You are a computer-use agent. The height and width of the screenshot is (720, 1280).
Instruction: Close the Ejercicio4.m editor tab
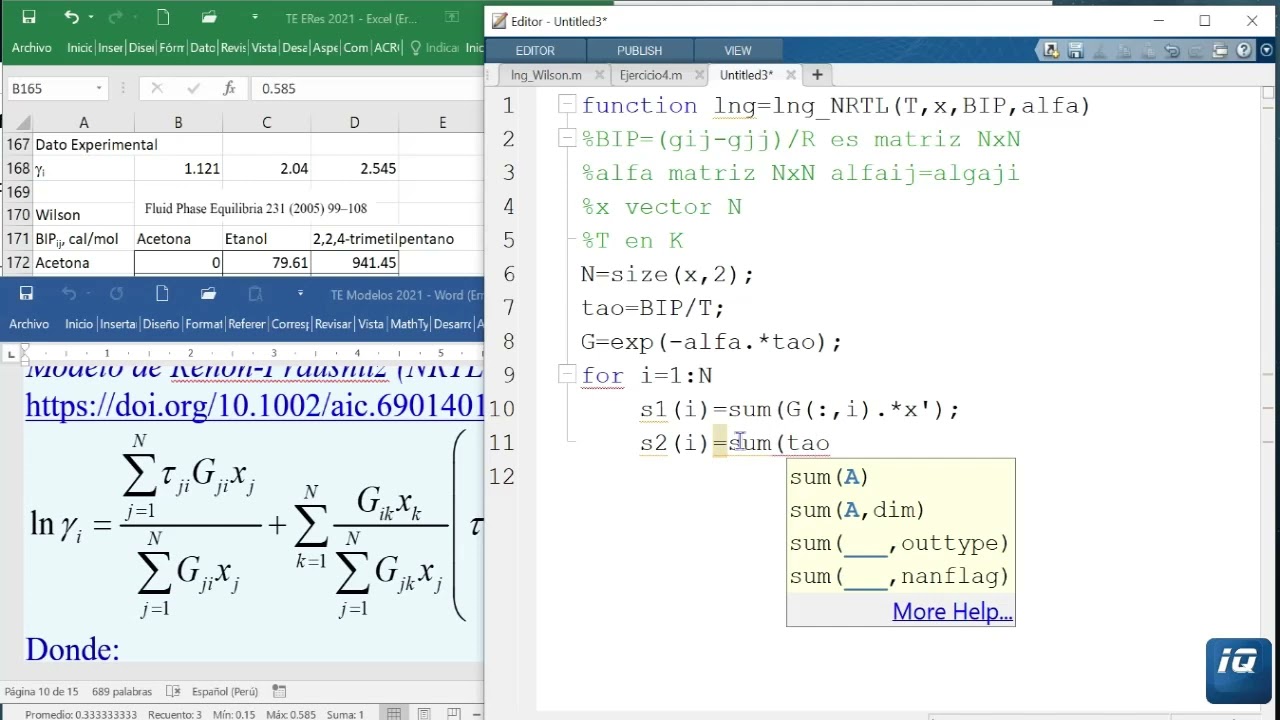pyautogui.click(x=700, y=75)
